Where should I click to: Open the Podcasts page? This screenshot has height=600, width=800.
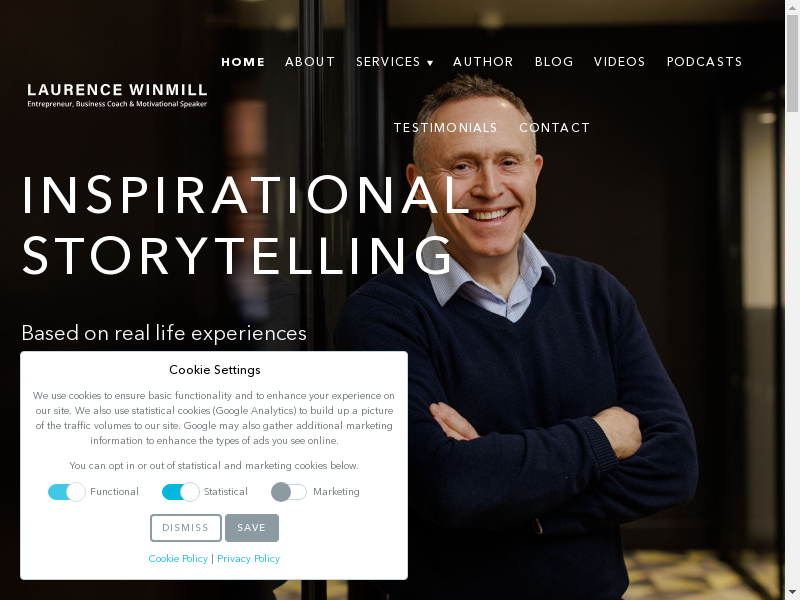pyautogui.click(x=704, y=62)
